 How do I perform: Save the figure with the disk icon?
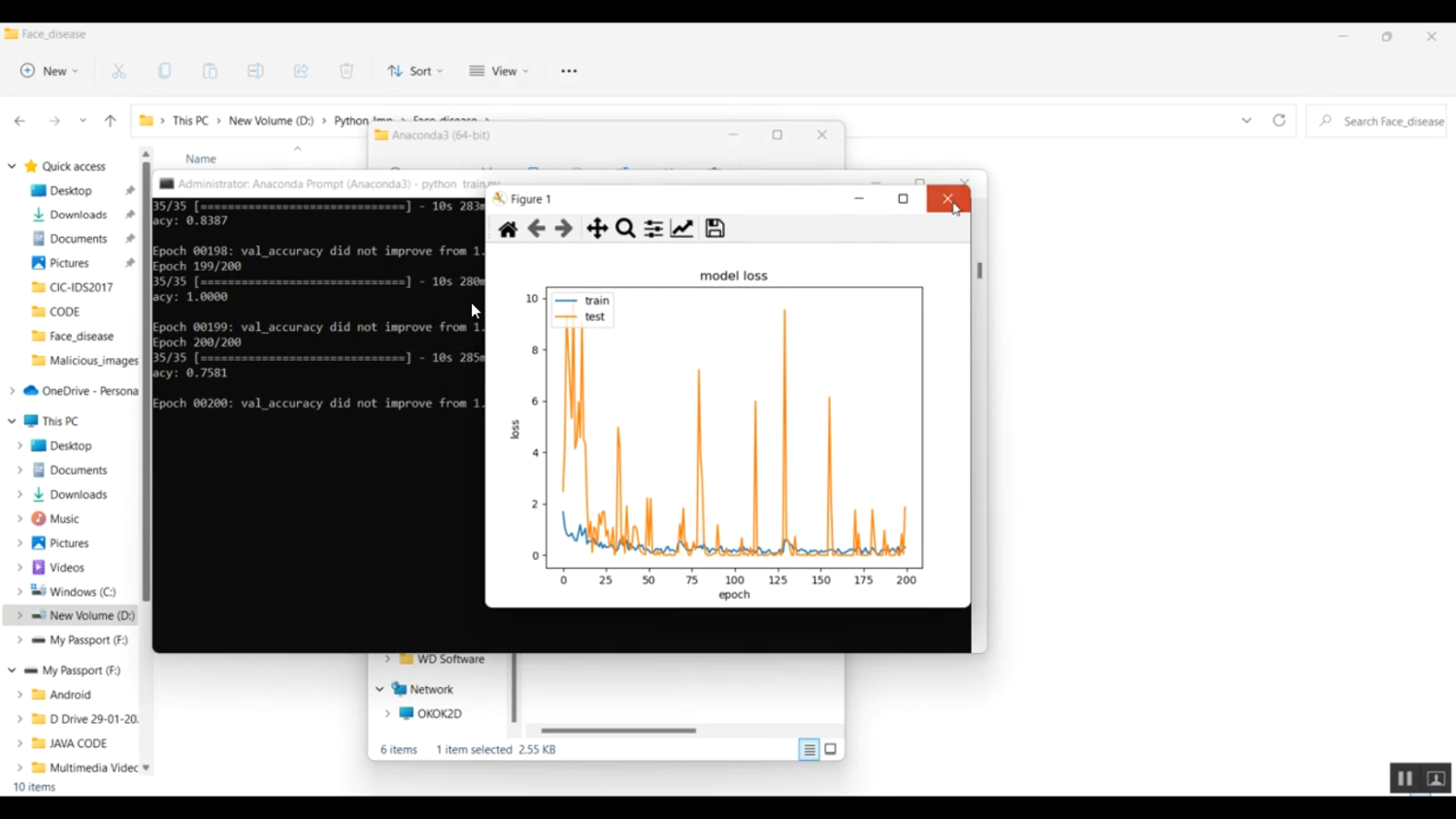[715, 229]
